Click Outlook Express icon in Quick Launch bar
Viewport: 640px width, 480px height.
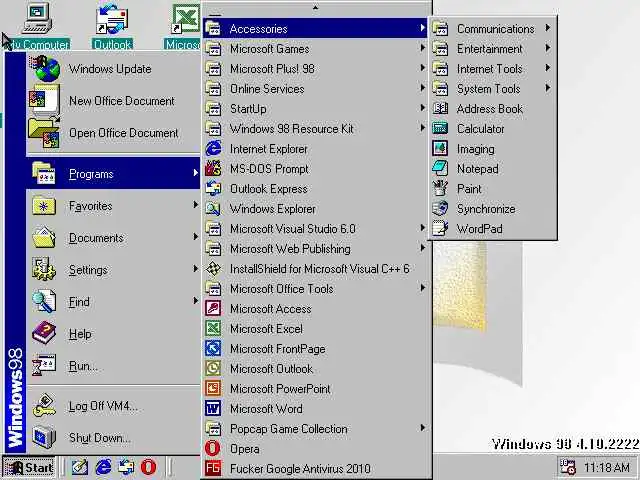pos(126,467)
